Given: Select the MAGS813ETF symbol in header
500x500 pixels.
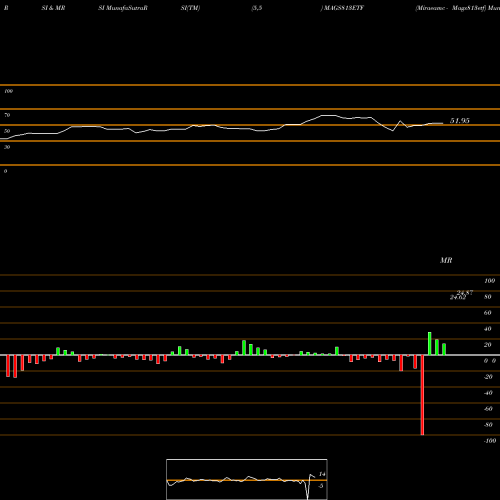Looking at the screenshot, I should click(344, 8).
